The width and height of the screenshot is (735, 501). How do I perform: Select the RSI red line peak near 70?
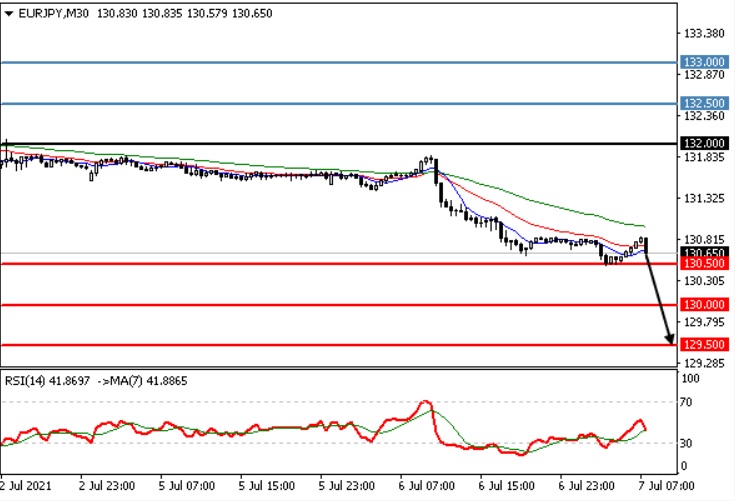(426, 403)
